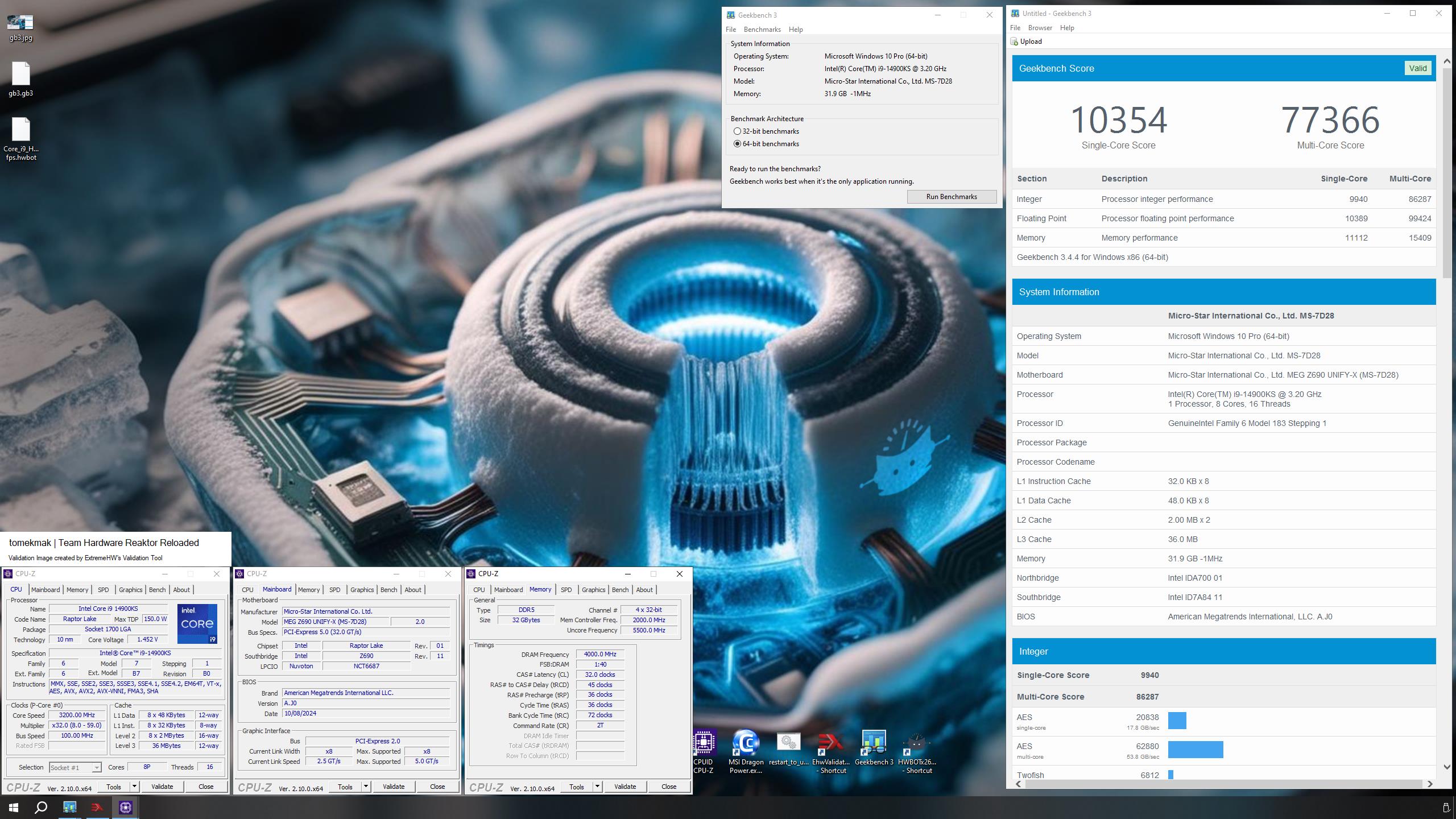This screenshot has width=1456, height=819.
Task: Click Close button in CPU-Z CPU window
Action: tap(206, 787)
